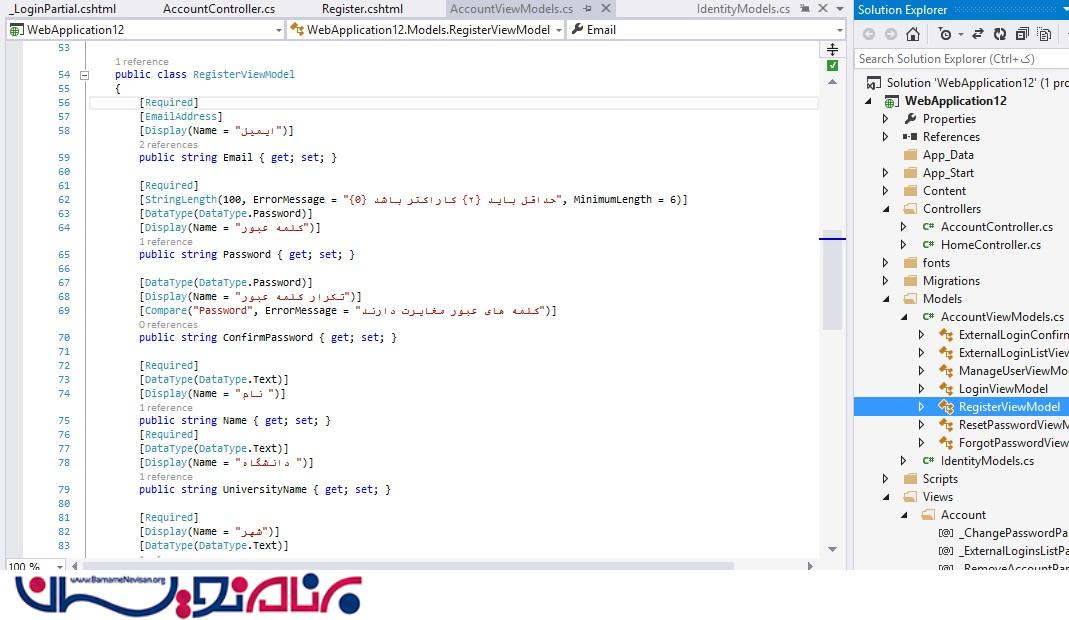
Task: Click '2 references' CodeLens above Email property
Action: 168,145
